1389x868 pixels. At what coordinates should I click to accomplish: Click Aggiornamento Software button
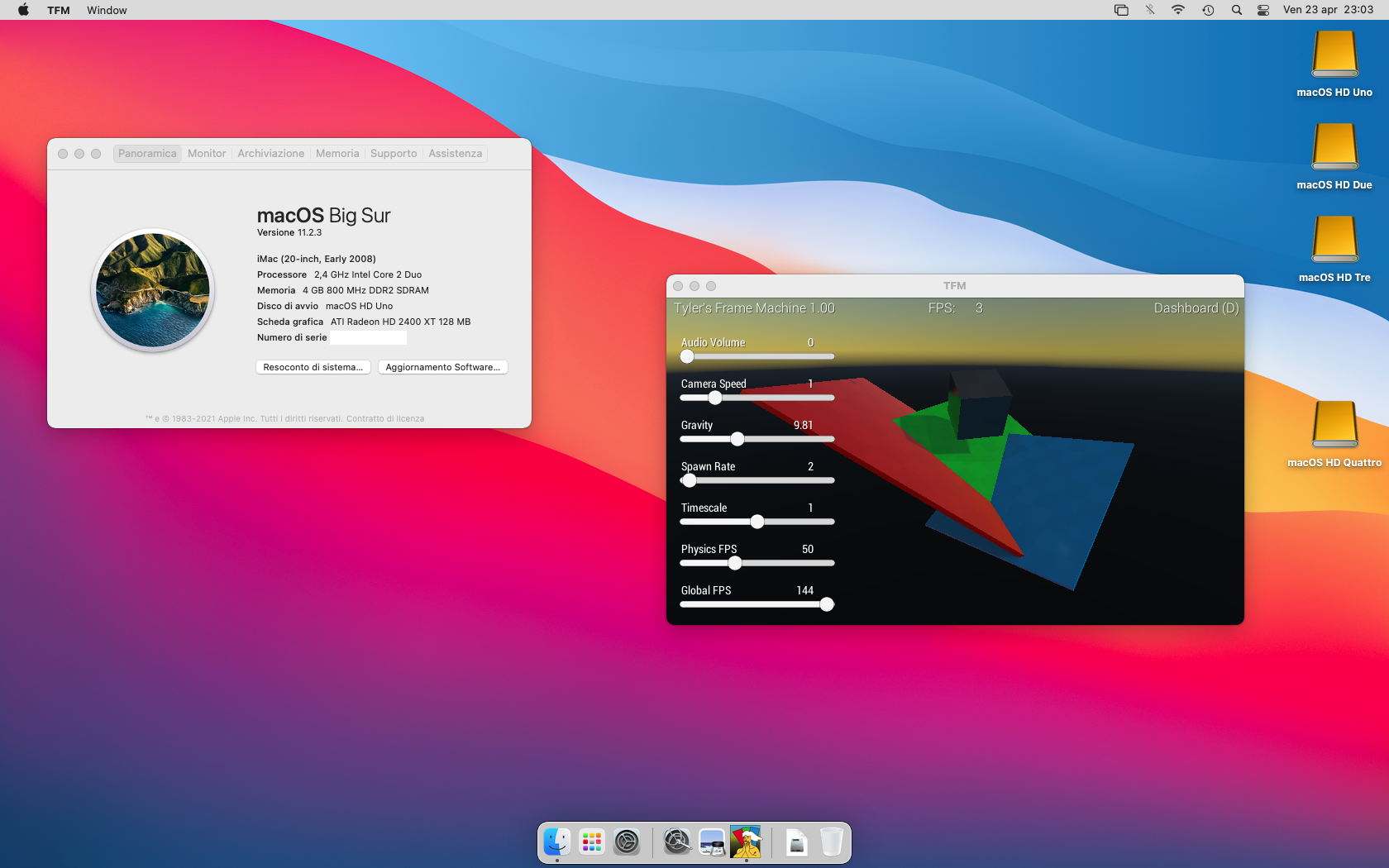(442, 367)
